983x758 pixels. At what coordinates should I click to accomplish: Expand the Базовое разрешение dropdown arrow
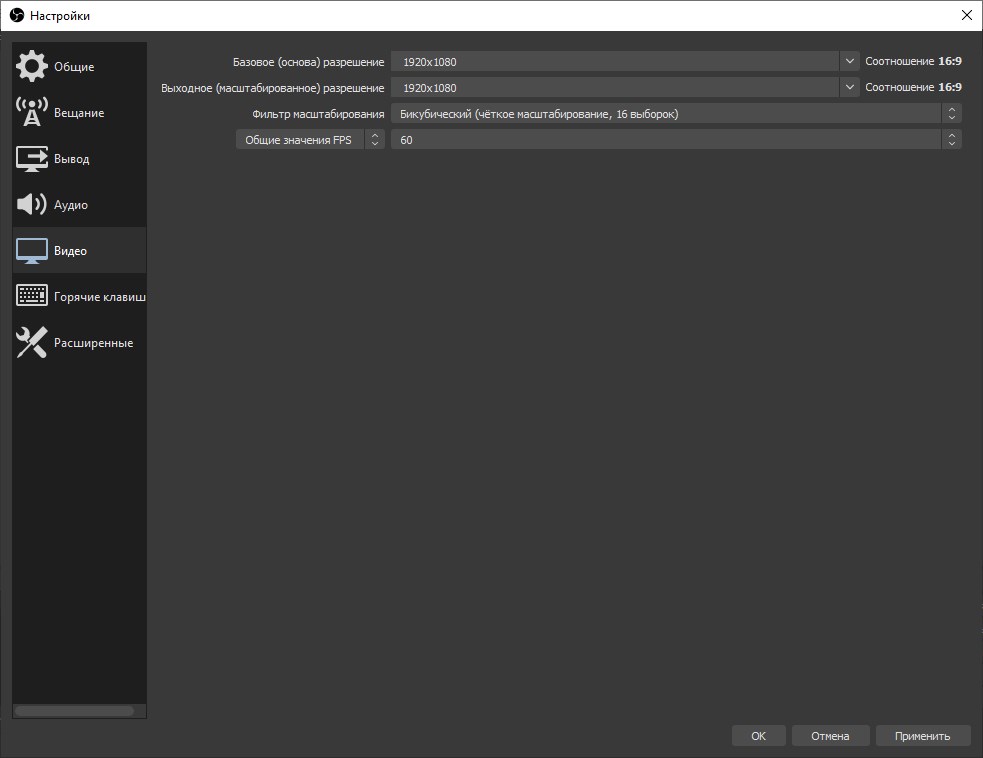(x=849, y=61)
